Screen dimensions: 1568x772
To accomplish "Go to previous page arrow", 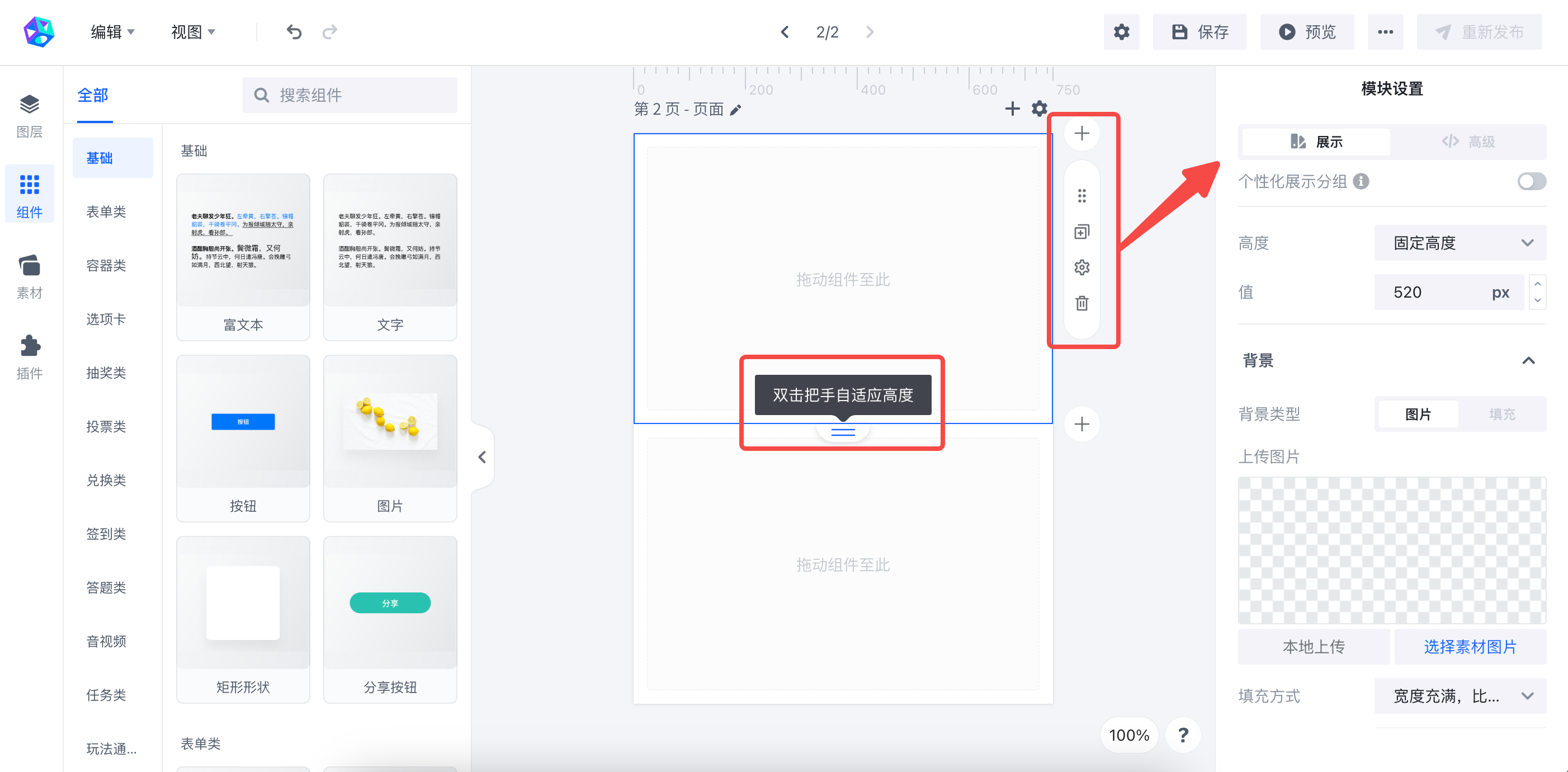I will (x=785, y=32).
